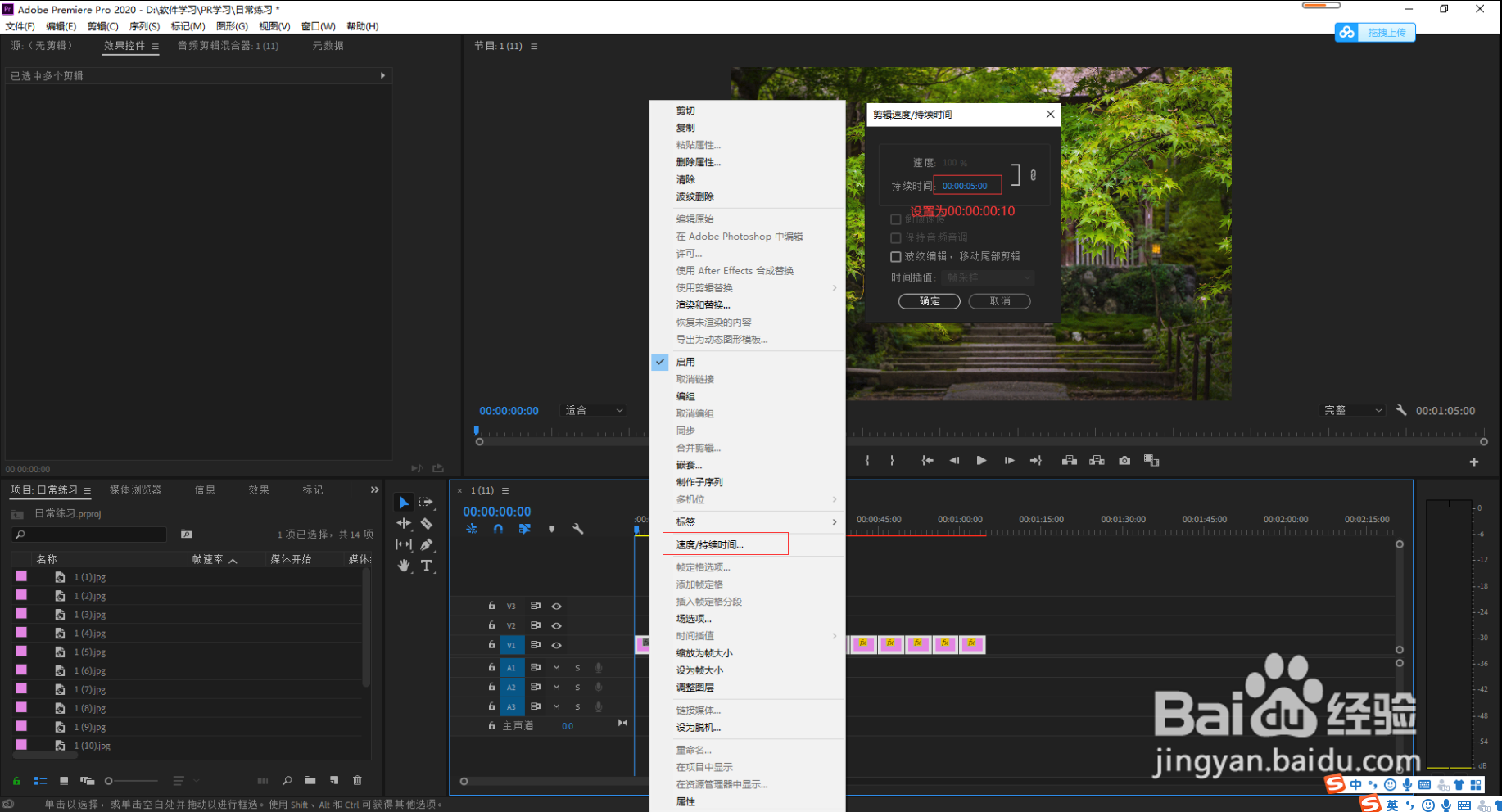Viewport: 1502px width, 812px height.
Task: Expand the 已选中多个剪辑 arrow
Action: pyautogui.click(x=382, y=76)
